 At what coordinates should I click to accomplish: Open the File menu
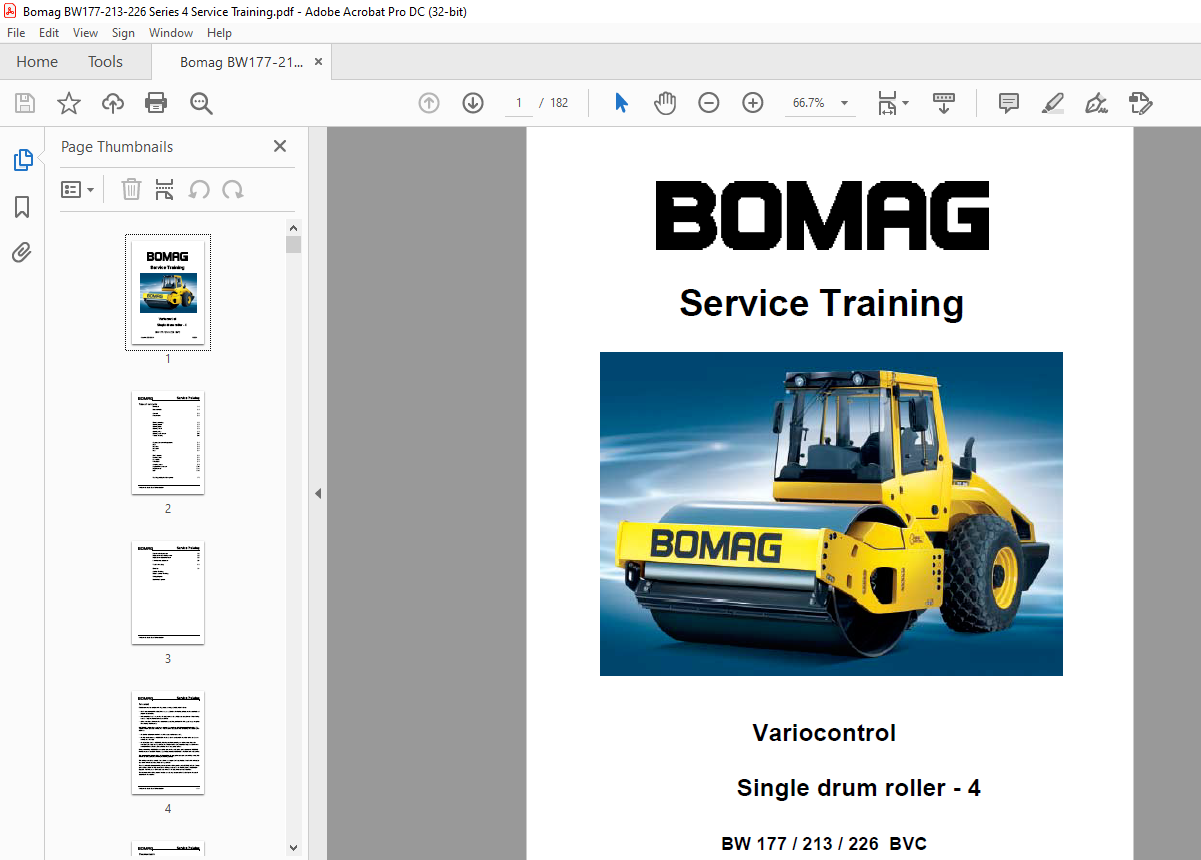coord(16,33)
